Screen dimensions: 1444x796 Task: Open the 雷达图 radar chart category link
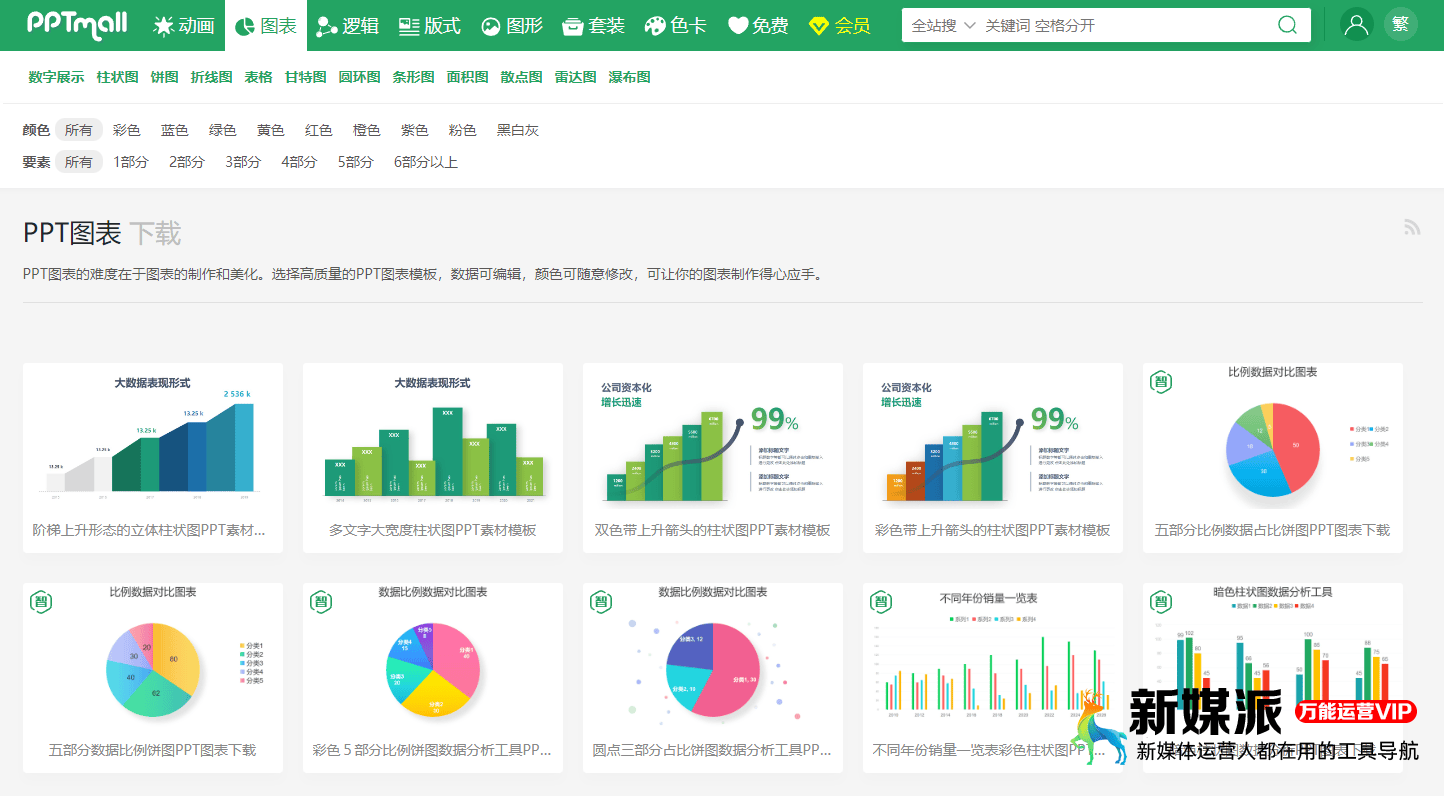click(x=575, y=77)
